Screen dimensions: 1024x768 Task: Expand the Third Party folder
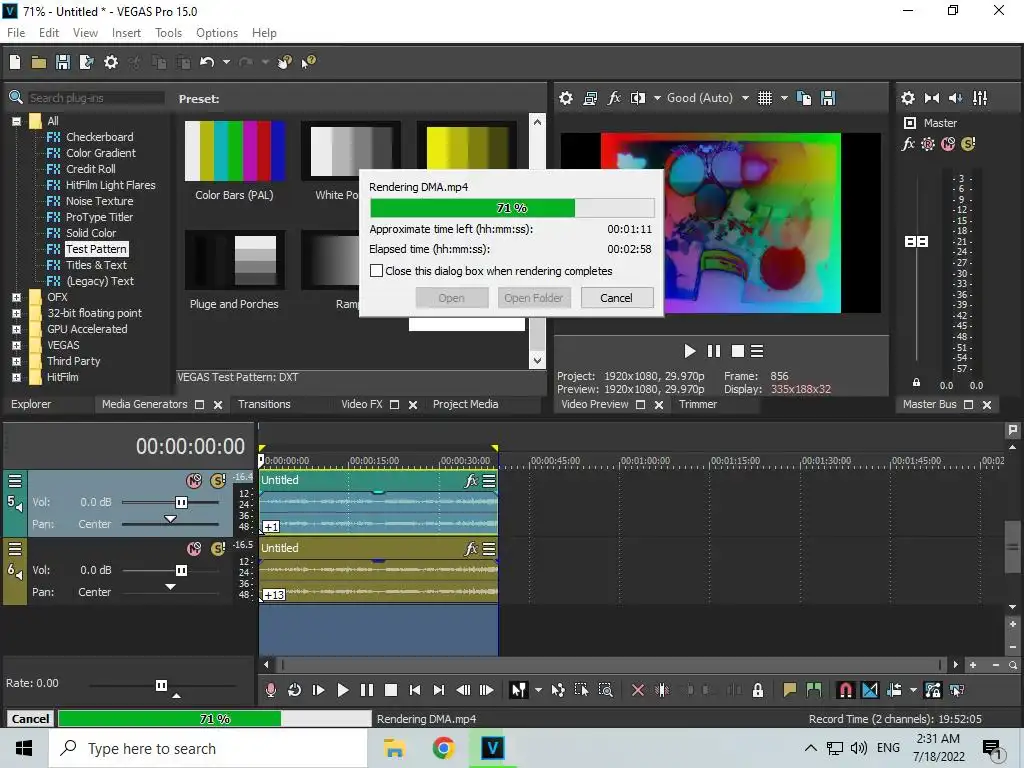pyautogui.click(x=16, y=361)
